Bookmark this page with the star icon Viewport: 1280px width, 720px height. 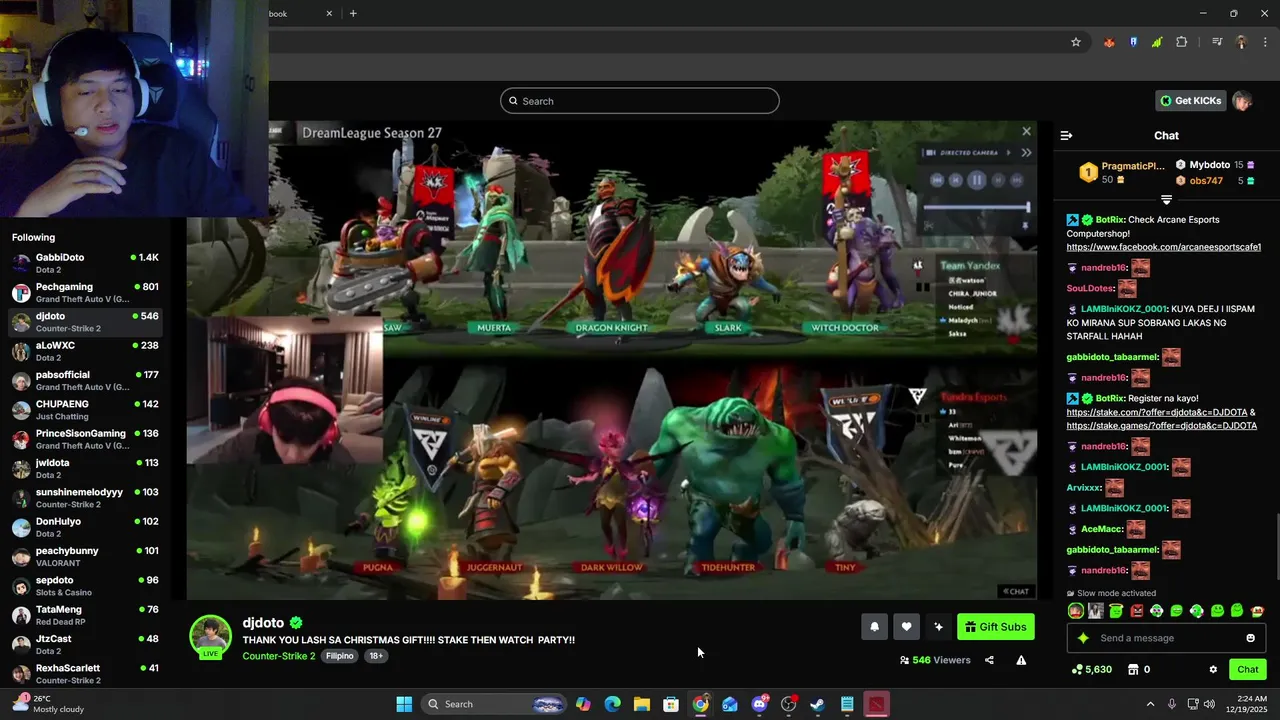point(1076,42)
